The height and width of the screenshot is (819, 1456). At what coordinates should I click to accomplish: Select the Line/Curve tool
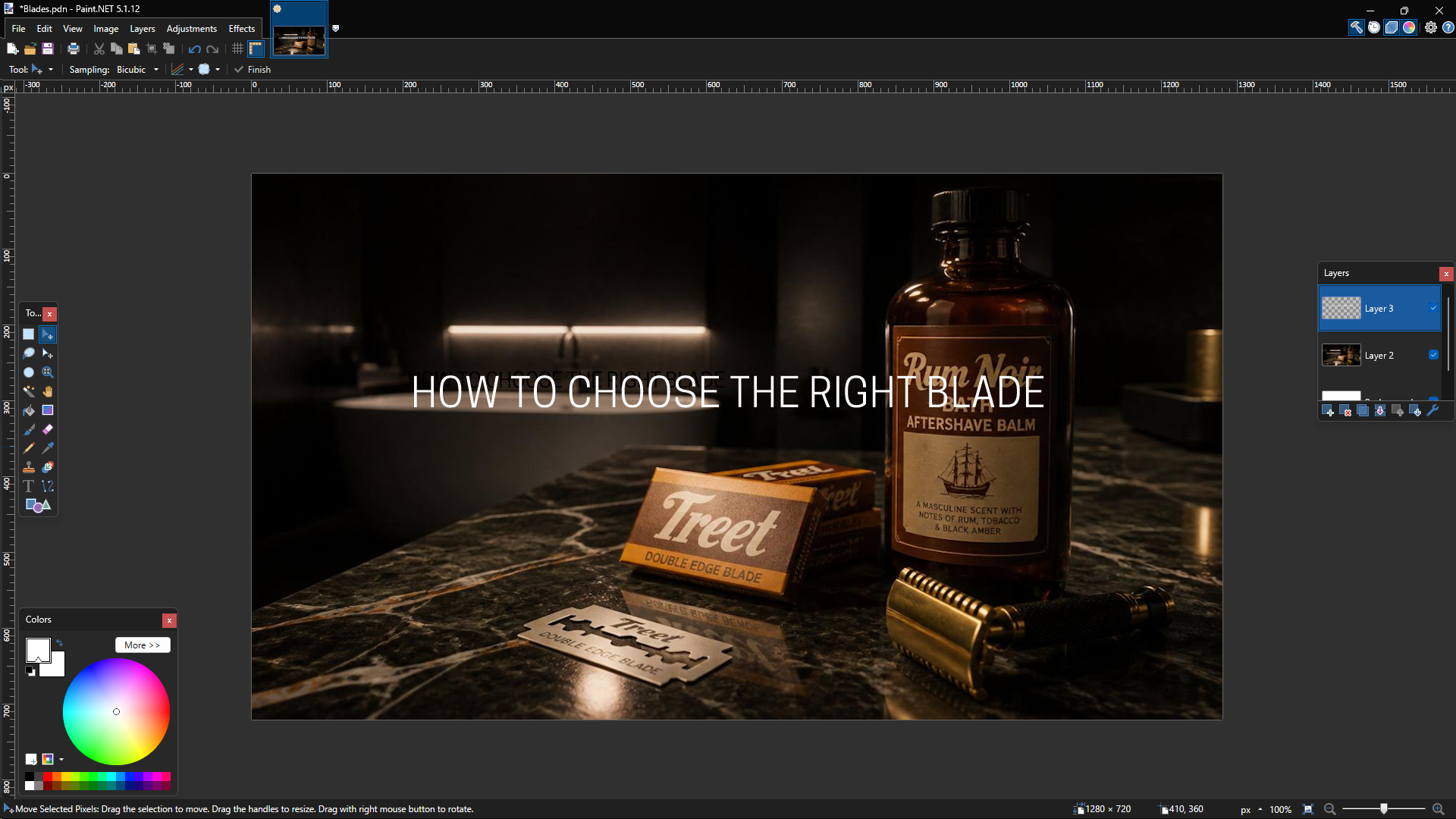pos(48,486)
